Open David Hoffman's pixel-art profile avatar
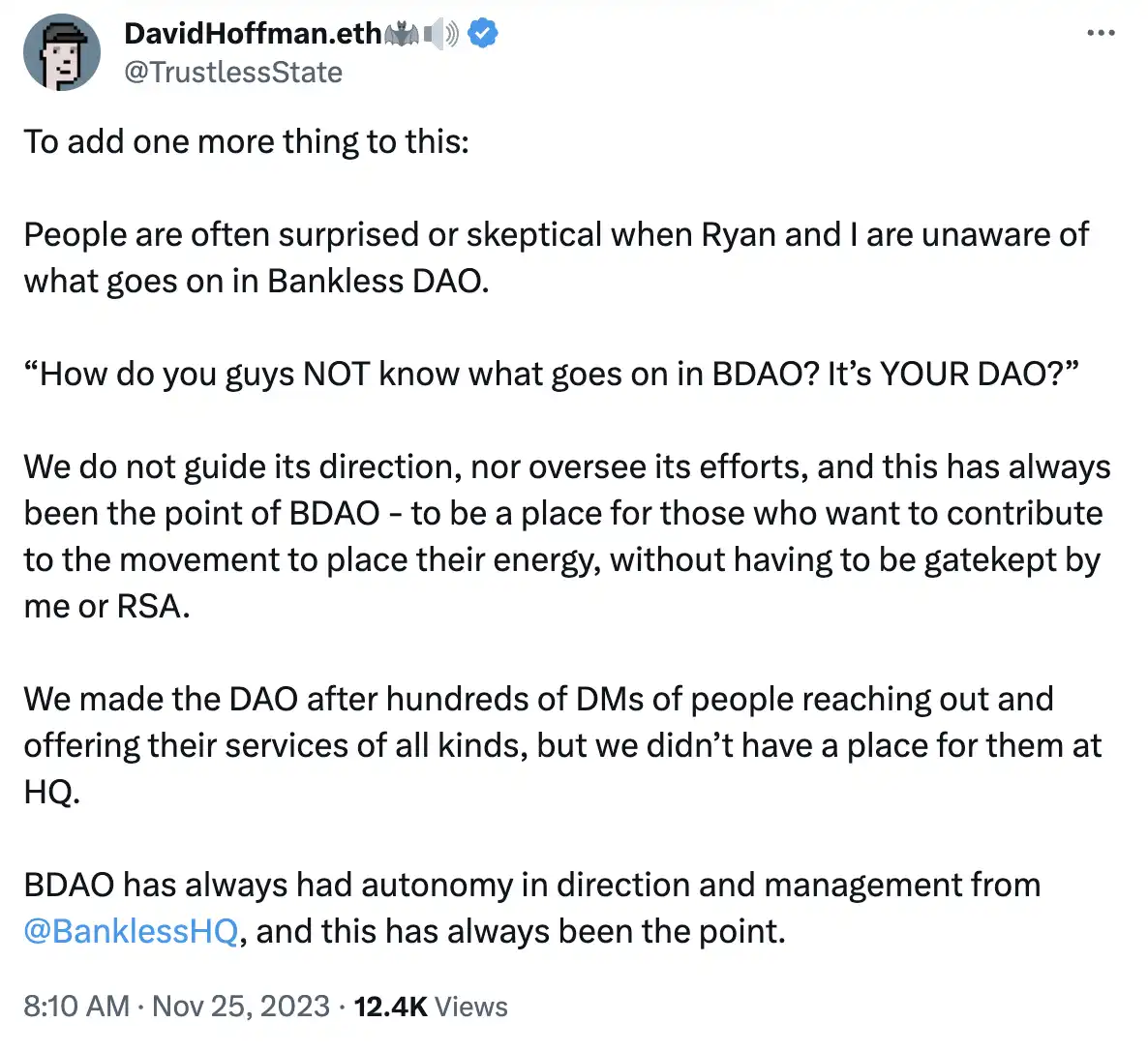The width and height of the screenshot is (1148, 1053). pyautogui.click(x=62, y=52)
